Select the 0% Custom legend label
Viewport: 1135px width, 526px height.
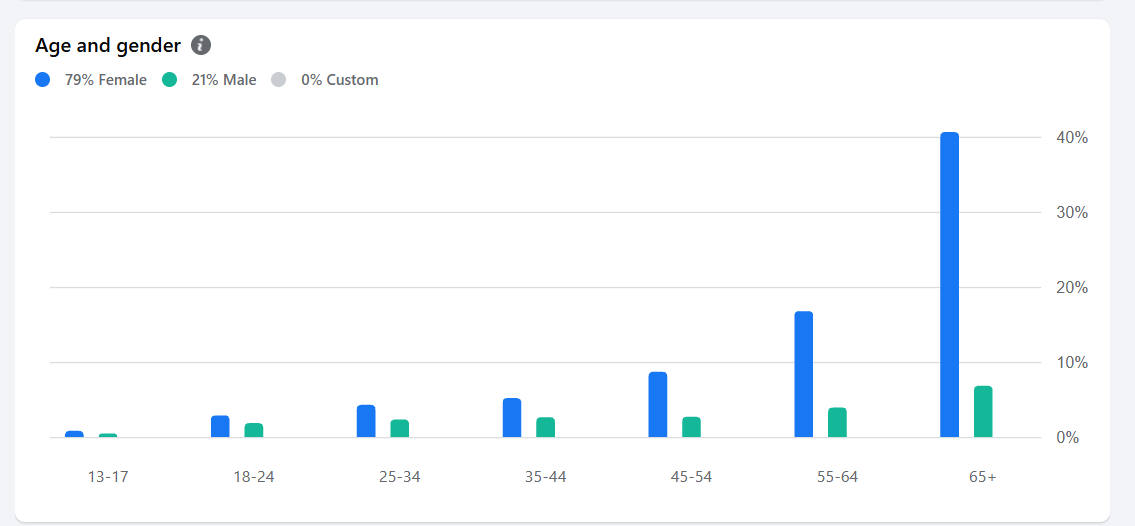[339, 80]
